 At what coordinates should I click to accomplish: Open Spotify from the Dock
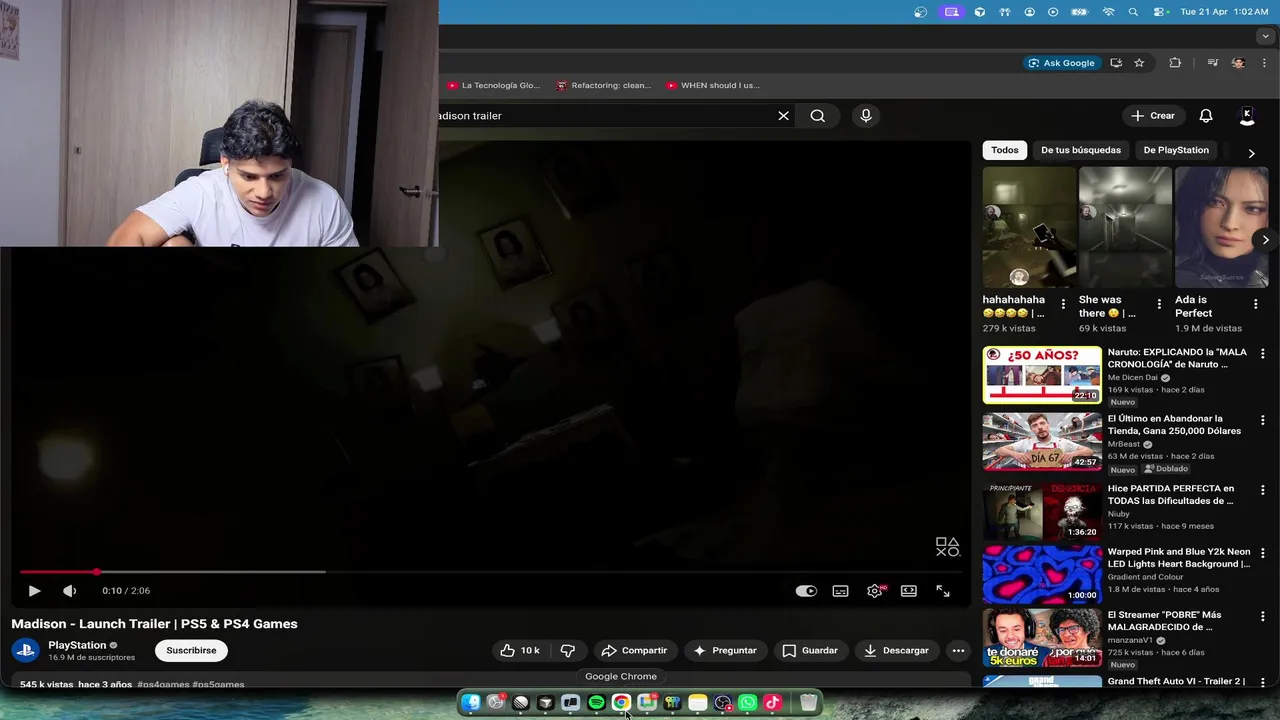pyautogui.click(x=596, y=703)
